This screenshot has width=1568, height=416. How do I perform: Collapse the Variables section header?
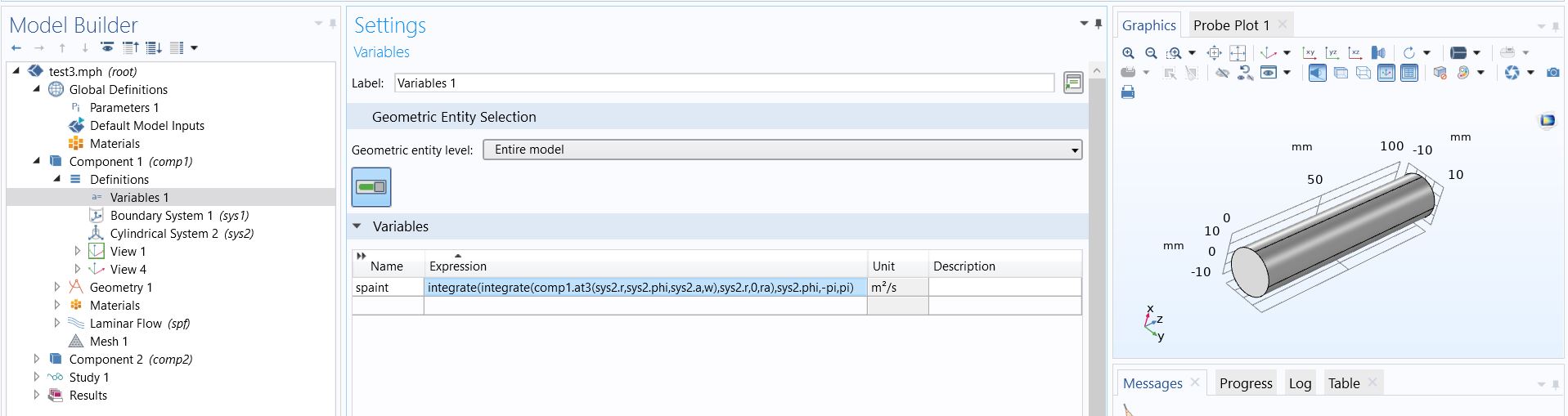(357, 226)
